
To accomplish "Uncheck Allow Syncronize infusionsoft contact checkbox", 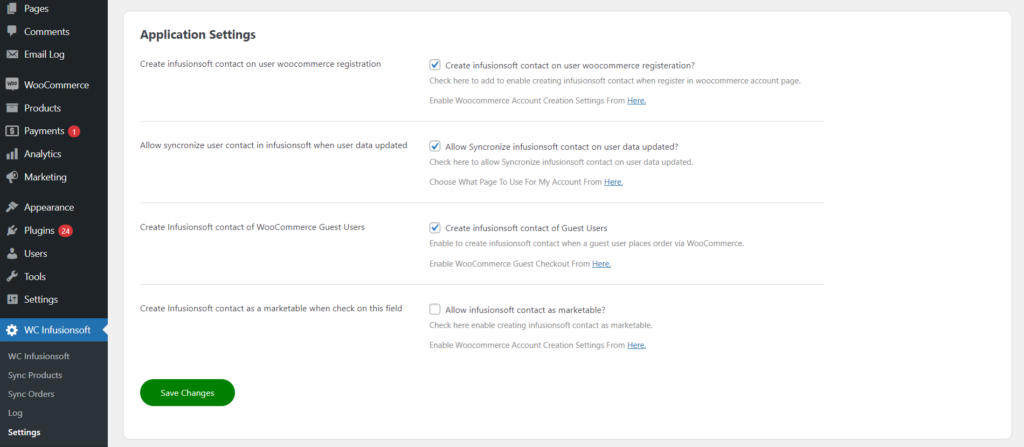I will point(435,146).
